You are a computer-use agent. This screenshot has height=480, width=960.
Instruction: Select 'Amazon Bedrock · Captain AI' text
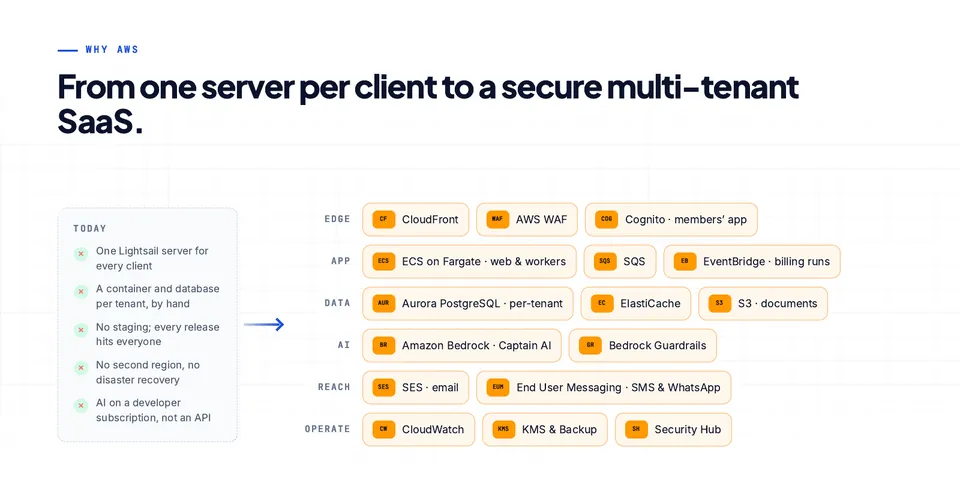coord(476,345)
